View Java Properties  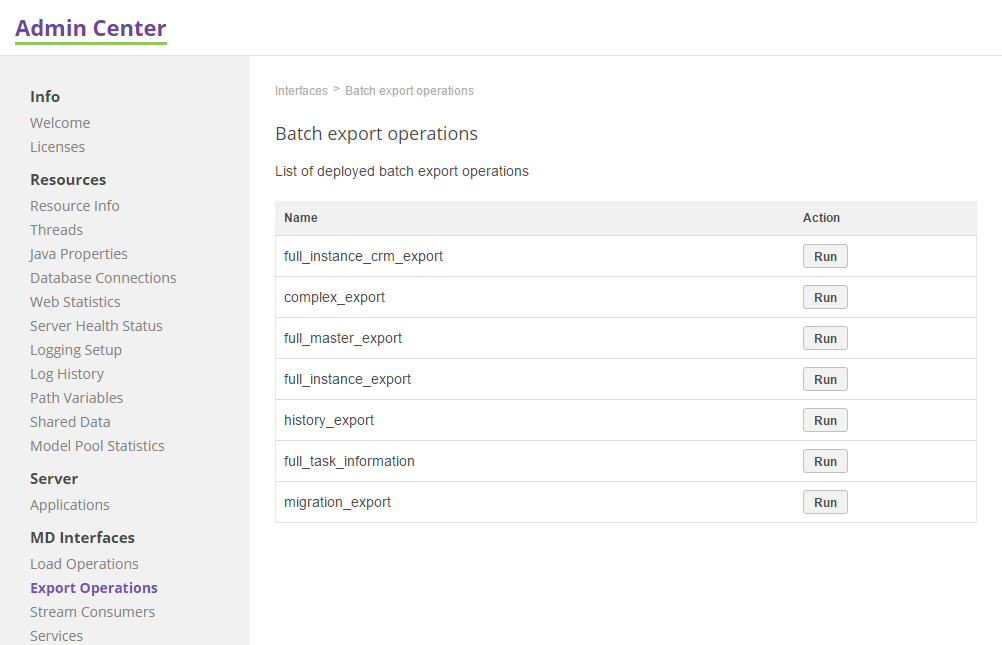[78, 253]
